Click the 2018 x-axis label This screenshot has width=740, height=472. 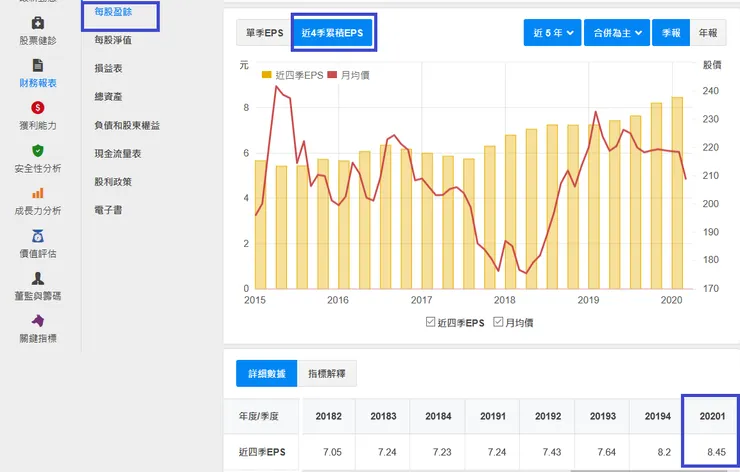click(505, 300)
